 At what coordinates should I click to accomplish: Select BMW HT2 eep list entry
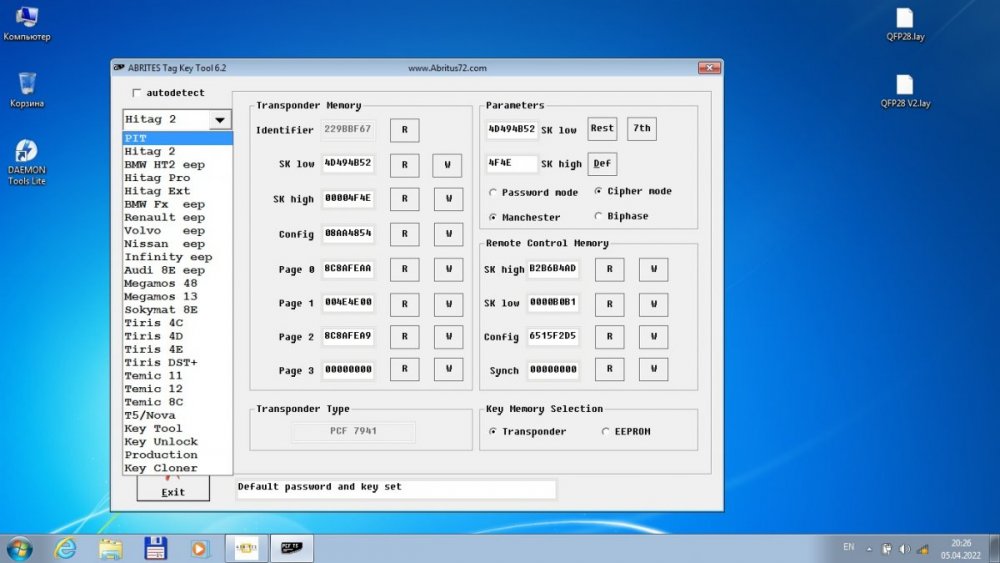pos(164,164)
